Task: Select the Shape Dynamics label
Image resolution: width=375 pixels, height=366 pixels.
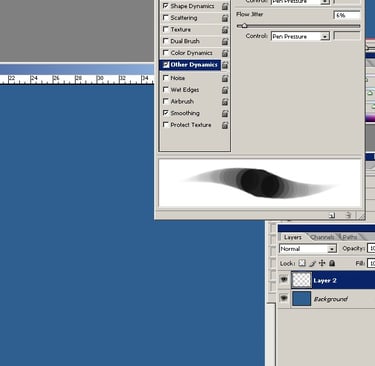Action: [x=192, y=6]
